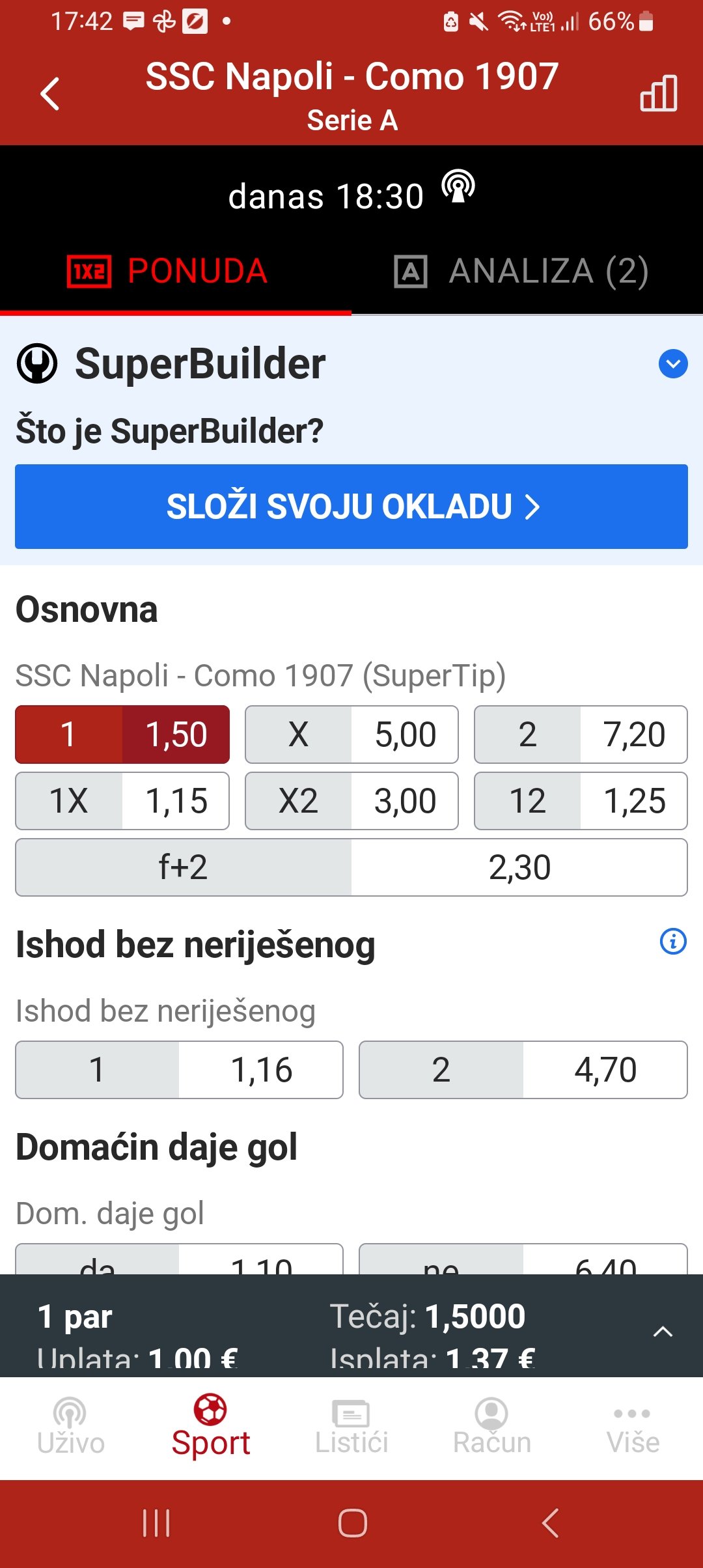Viewport: 703px width, 1568px height.
Task: Deselect home win odds 1,50
Action: [122, 735]
